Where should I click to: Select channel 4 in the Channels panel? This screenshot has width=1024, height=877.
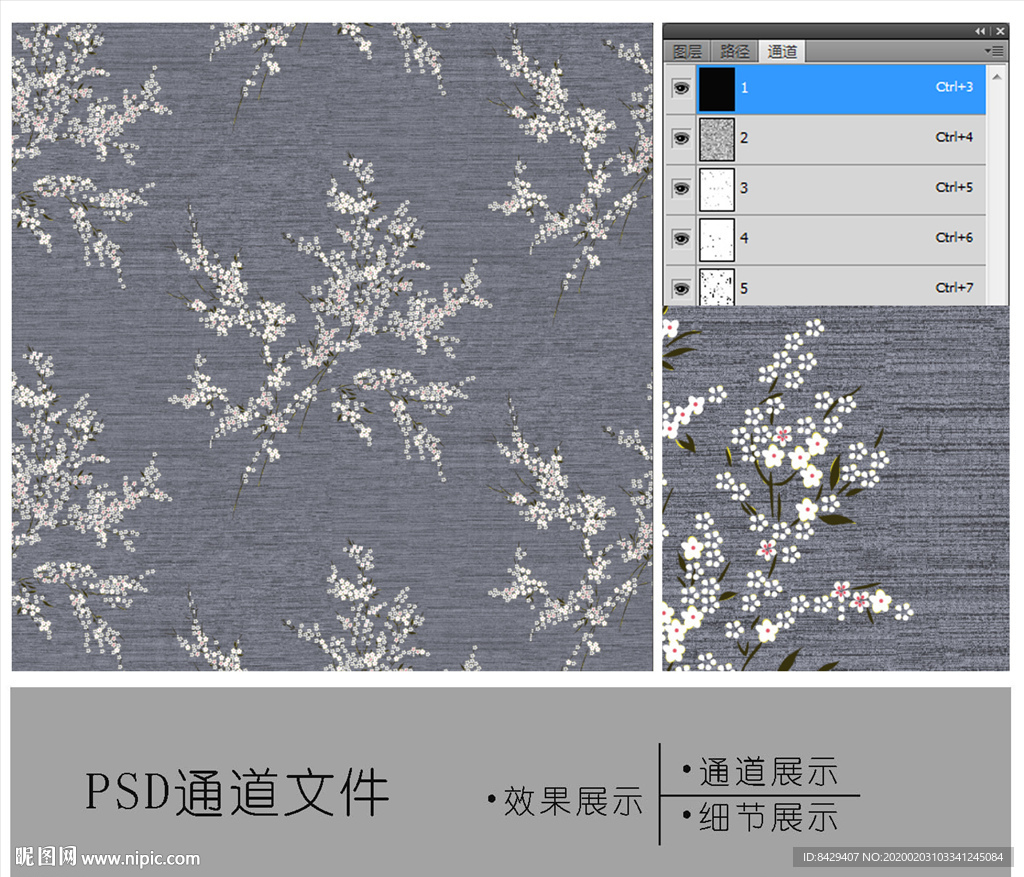pyautogui.click(x=860, y=238)
